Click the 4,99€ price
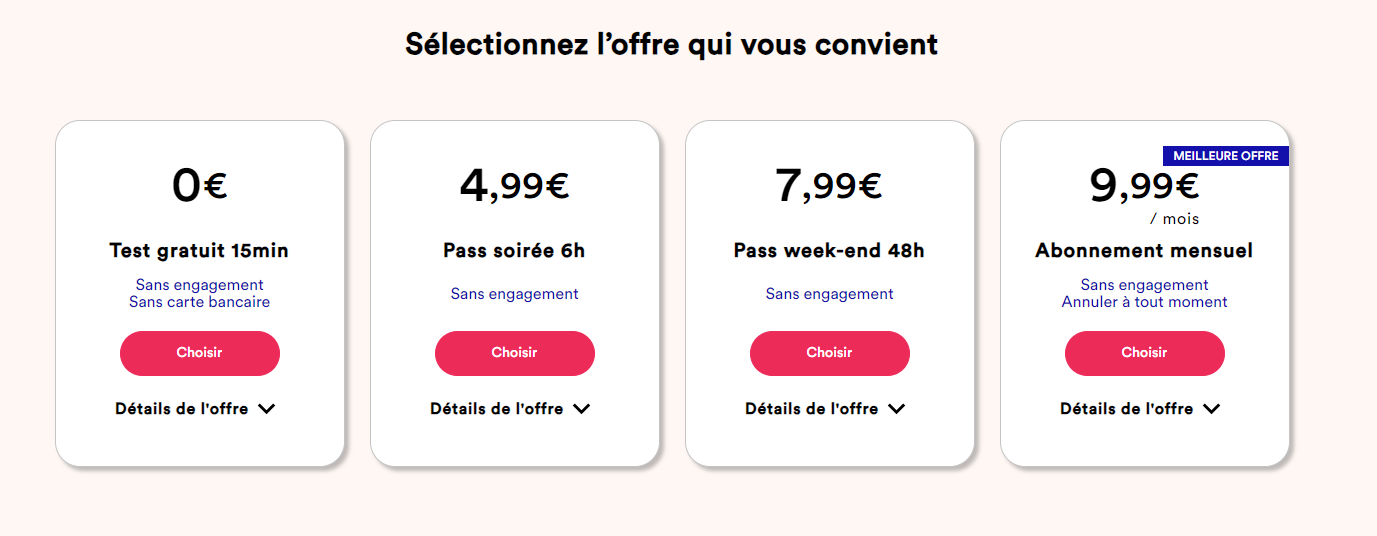Image resolution: width=1377 pixels, height=536 pixels. [514, 185]
